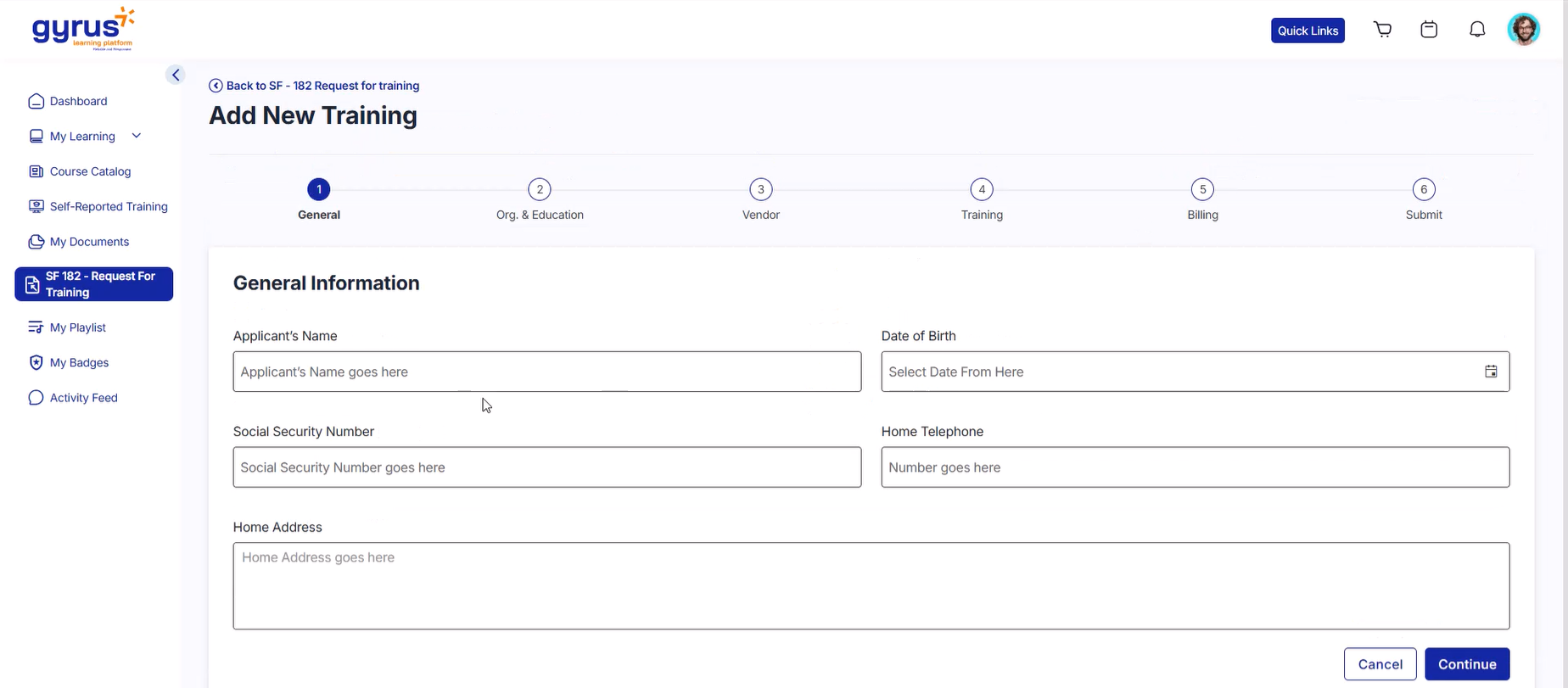
Task: Open the shopping cart icon
Action: pos(1382,30)
